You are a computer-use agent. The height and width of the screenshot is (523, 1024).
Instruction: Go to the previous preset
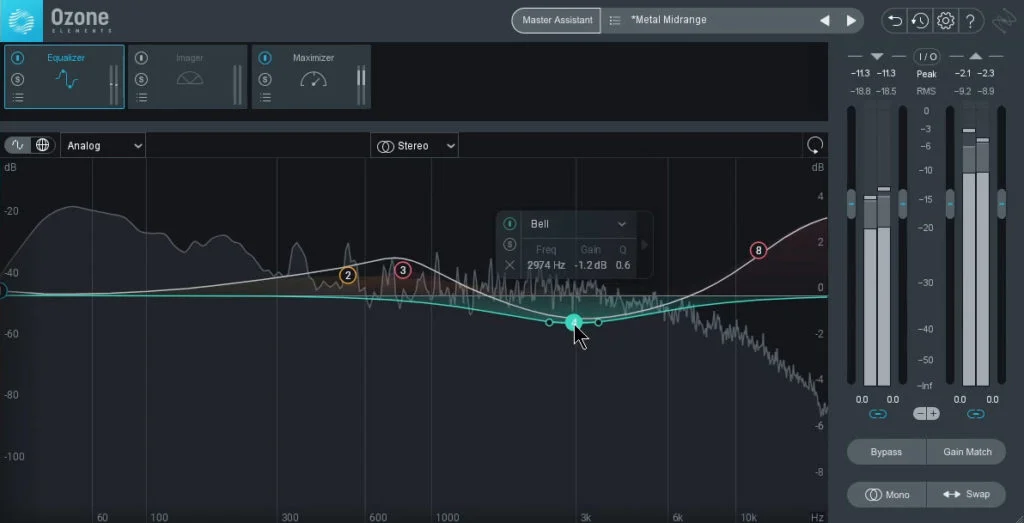pyautogui.click(x=825, y=20)
